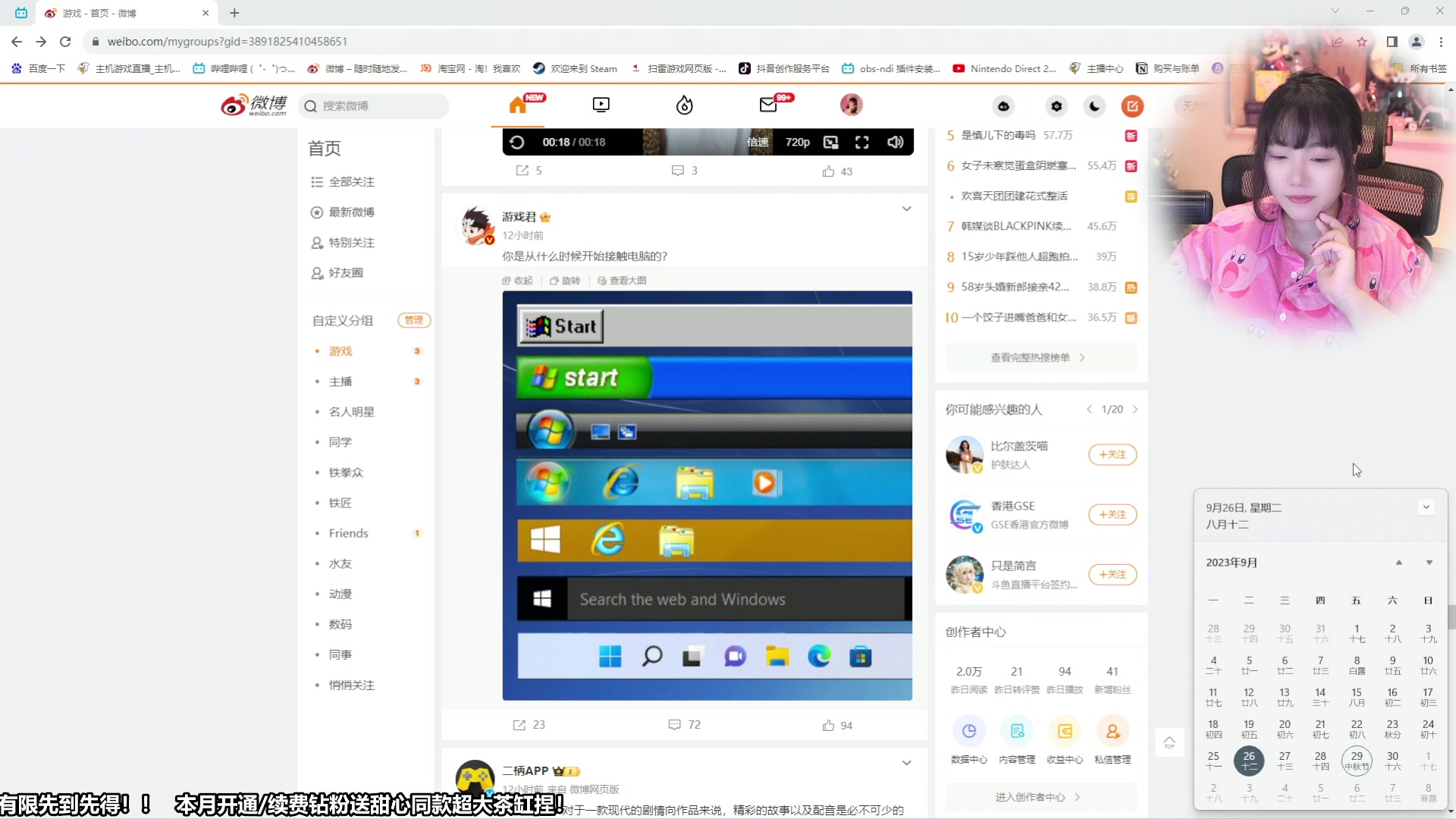Screen dimensions: 1456x819
Task: Replay the video with replay icon
Action: coord(517,142)
